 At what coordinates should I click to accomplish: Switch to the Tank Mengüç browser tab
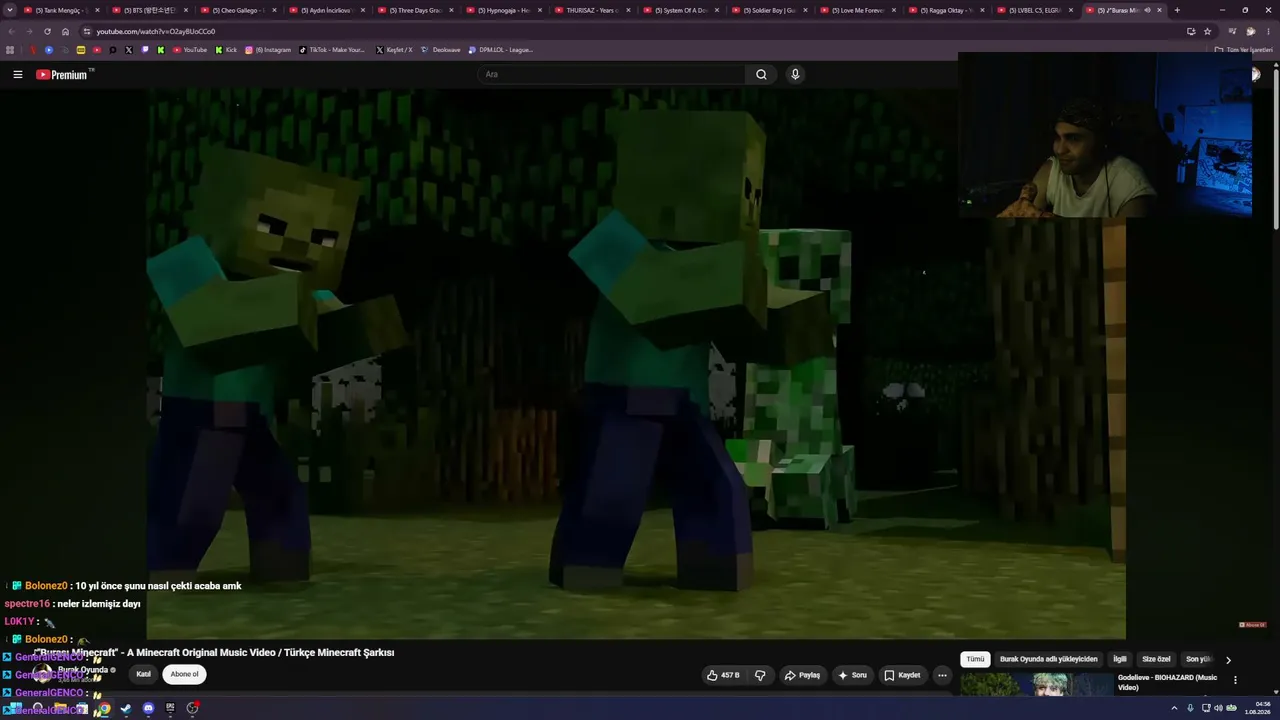pos(60,10)
